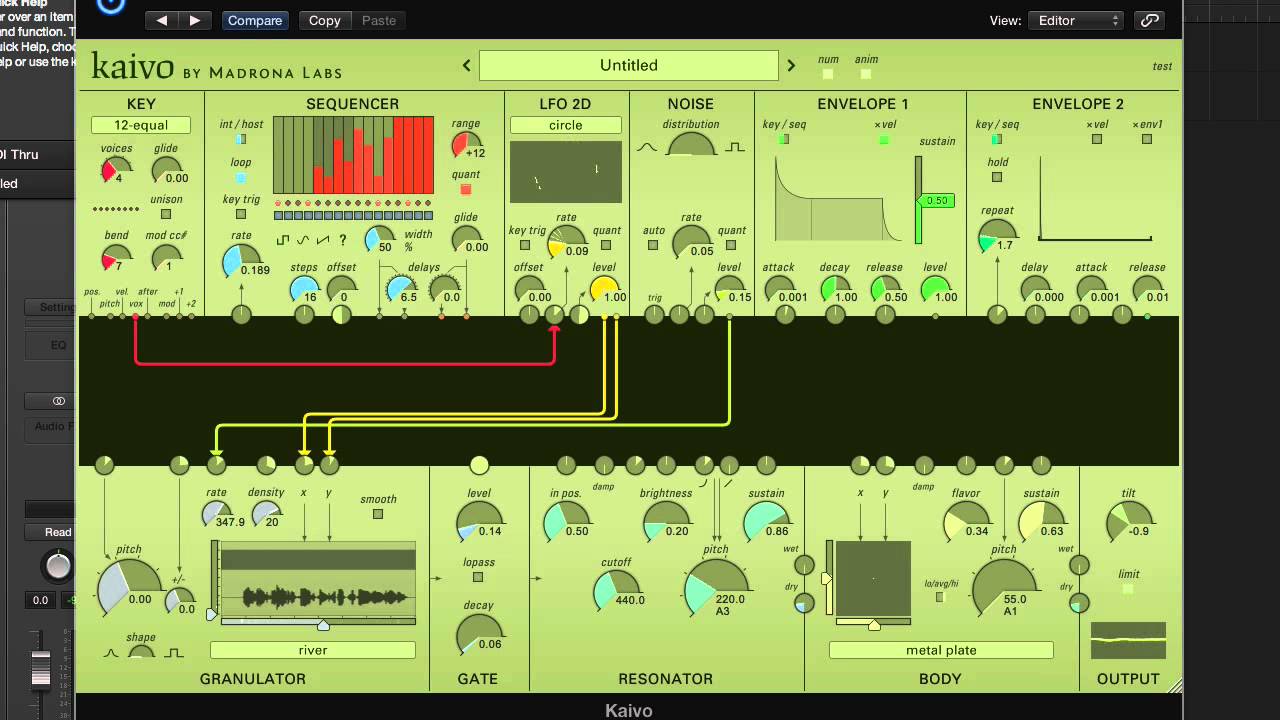The width and height of the screenshot is (1280, 720).
Task: Toggle the sequencer quant switch
Action: [x=466, y=189]
